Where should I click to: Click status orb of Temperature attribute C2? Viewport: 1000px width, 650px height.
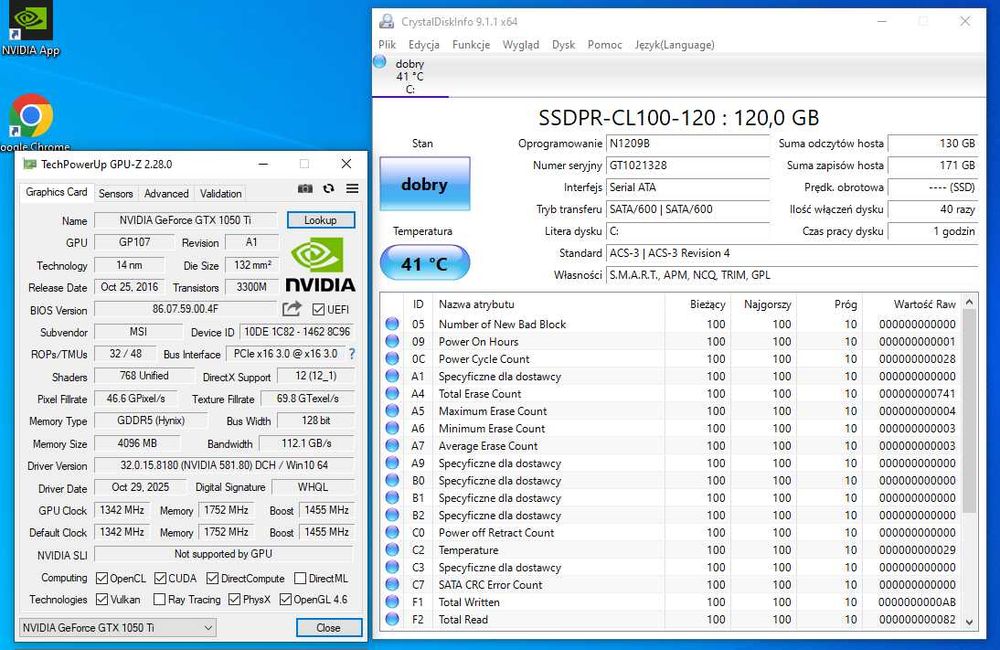pos(392,550)
